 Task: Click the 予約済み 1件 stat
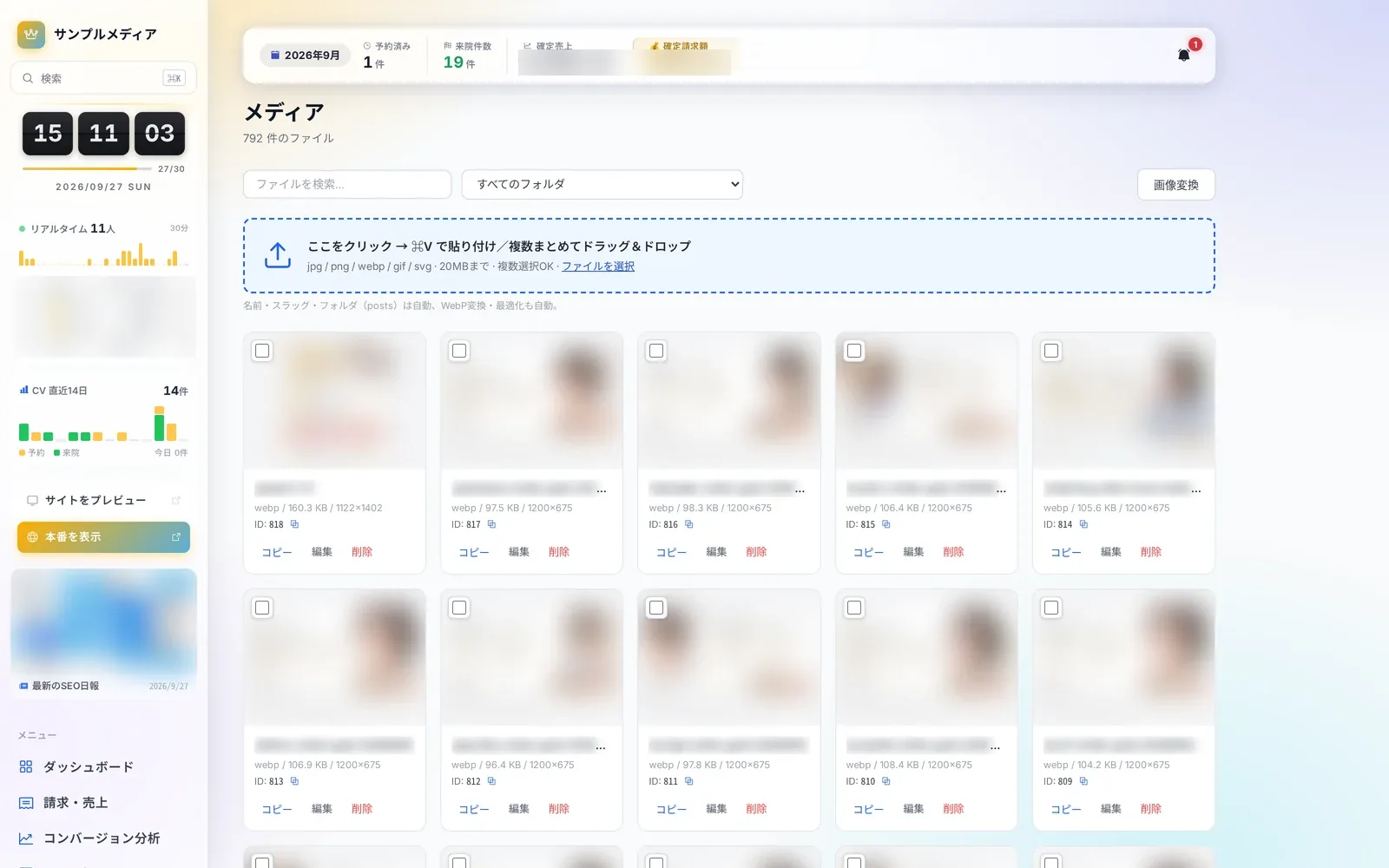pos(386,56)
